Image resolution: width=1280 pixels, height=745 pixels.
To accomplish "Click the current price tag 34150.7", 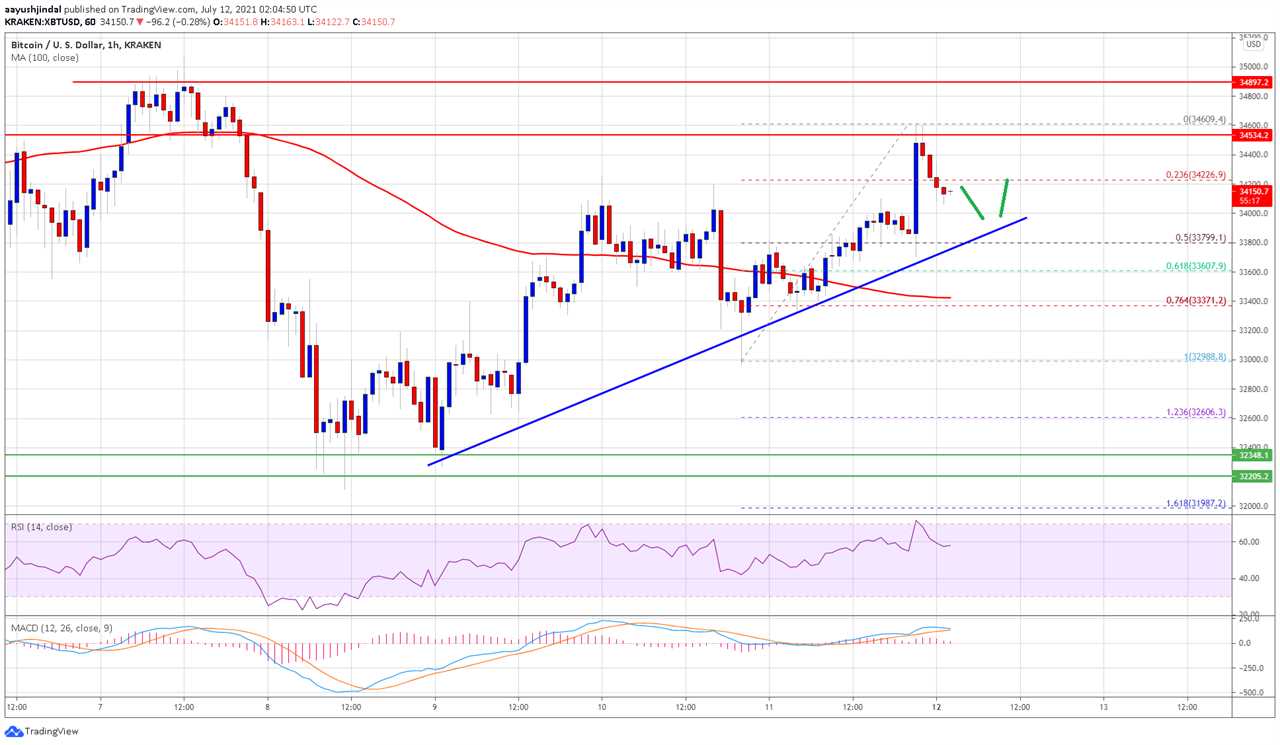I will click(1252, 190).
